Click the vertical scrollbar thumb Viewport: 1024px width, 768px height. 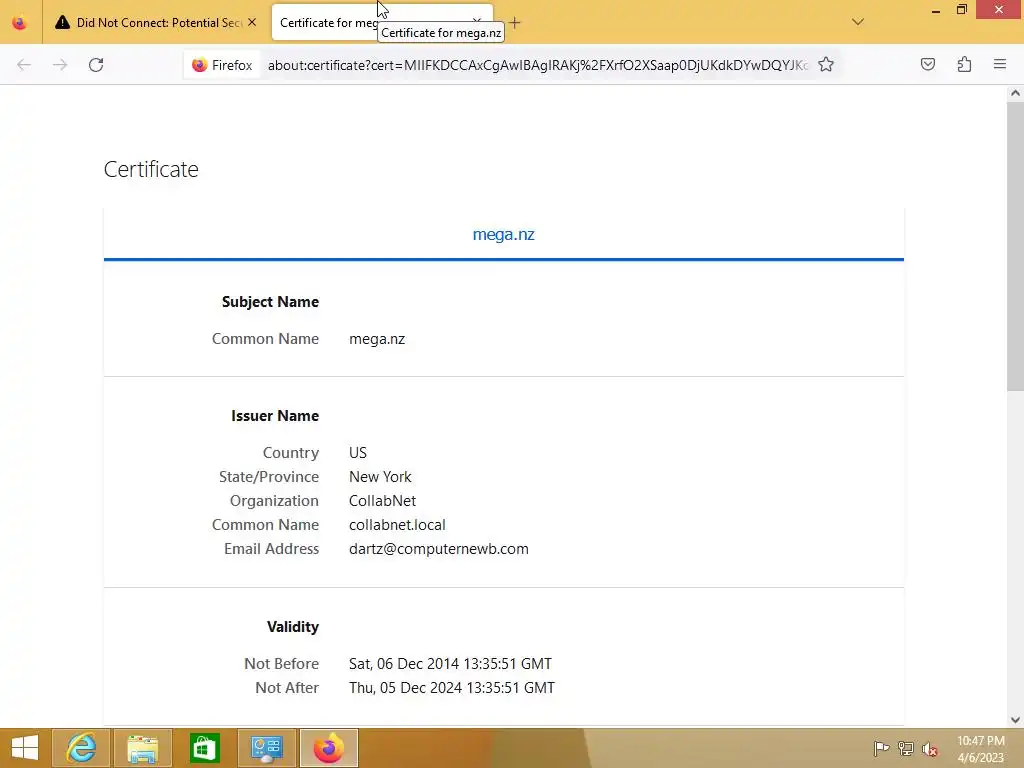tap(1015, 247)
